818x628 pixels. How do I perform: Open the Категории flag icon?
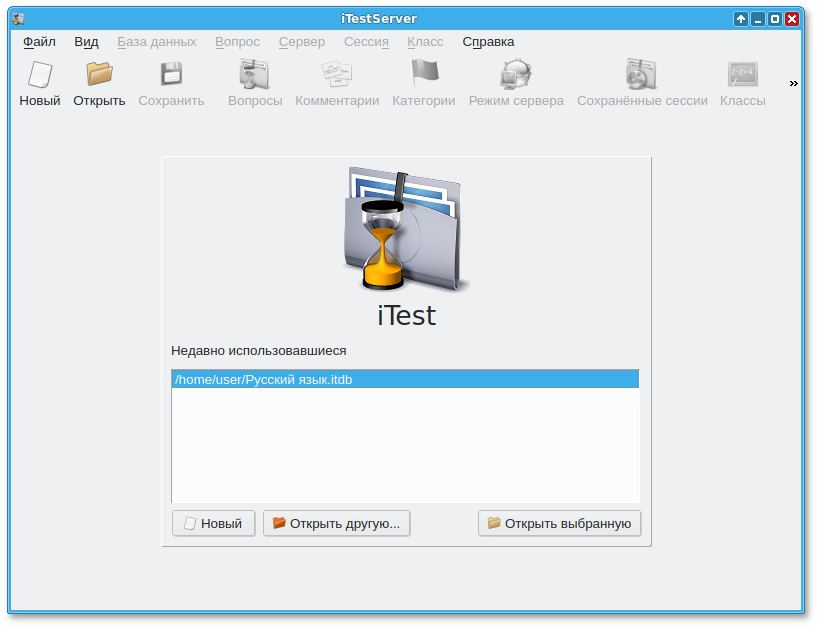[424, 73]
